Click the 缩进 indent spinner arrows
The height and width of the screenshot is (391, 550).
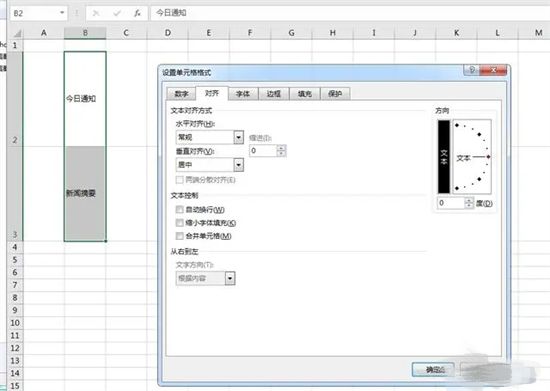click(x=281, y=151)
